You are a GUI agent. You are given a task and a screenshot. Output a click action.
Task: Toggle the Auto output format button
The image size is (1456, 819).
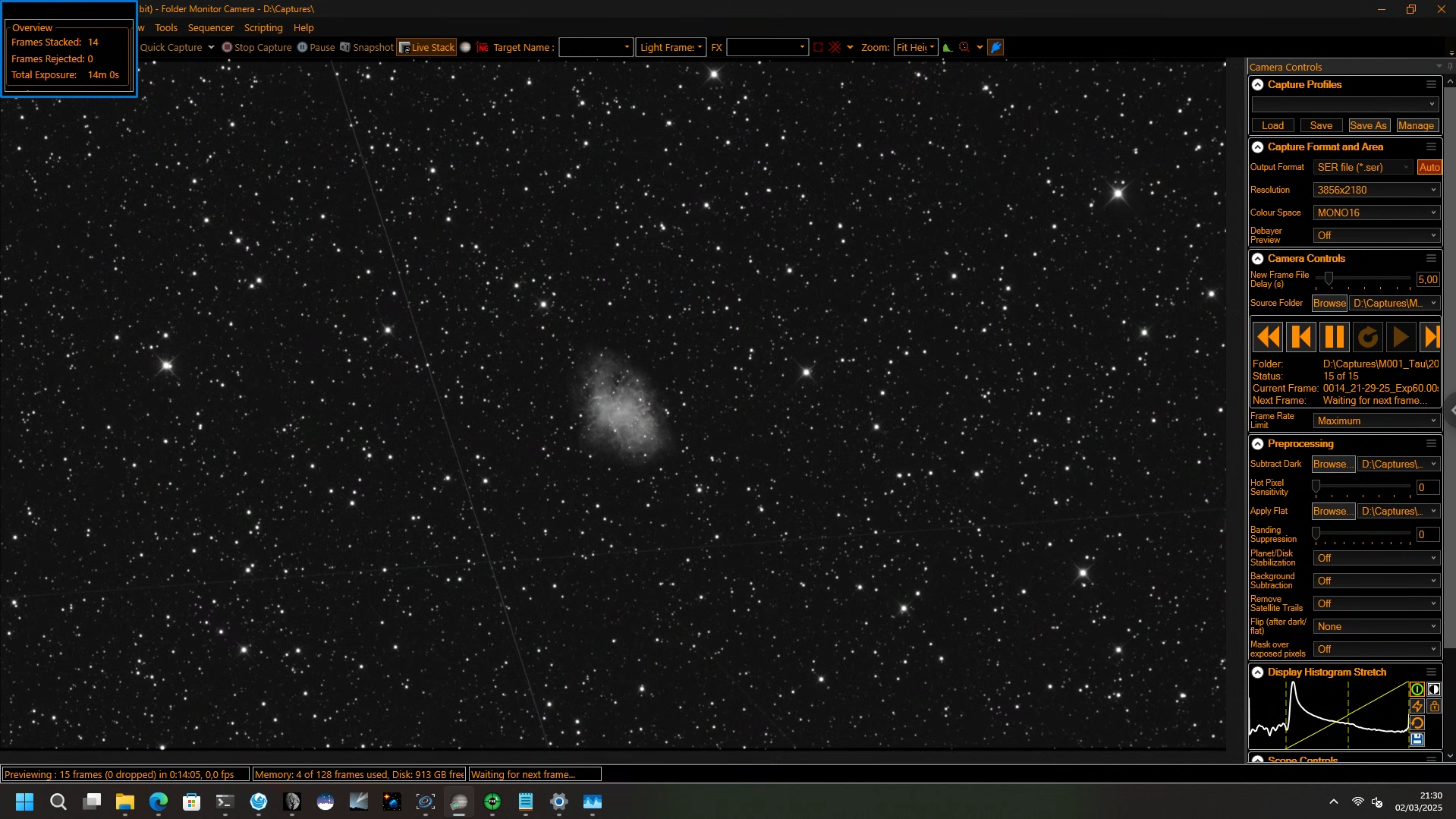pyautogui.click(x=1429, y=167)
